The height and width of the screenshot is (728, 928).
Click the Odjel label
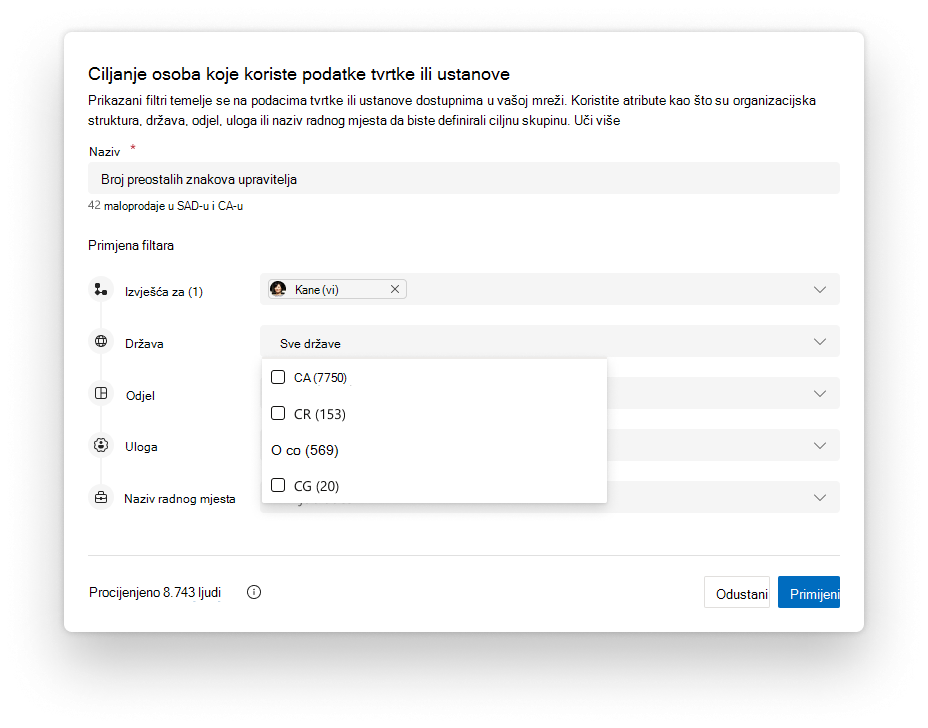pos(140,396)
